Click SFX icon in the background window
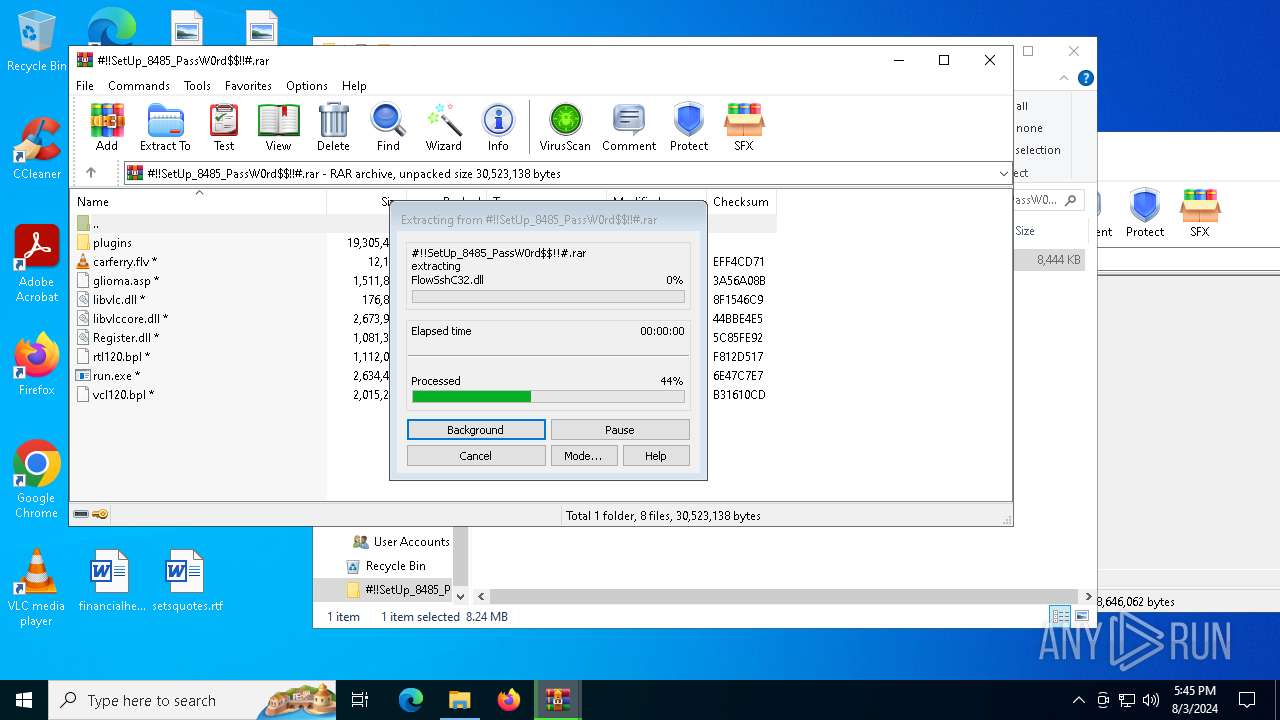 point(1199,213)
